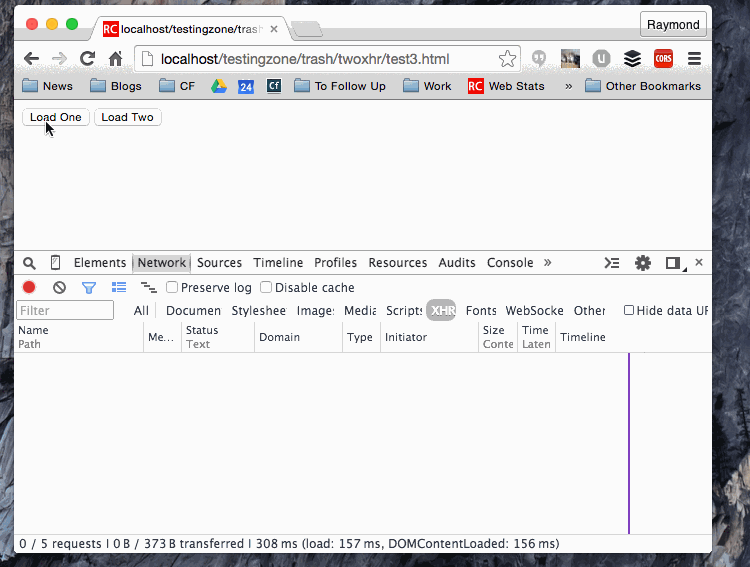Switch to the Resources tab
This screenshot has width=750, height=567.
point(397,263)
